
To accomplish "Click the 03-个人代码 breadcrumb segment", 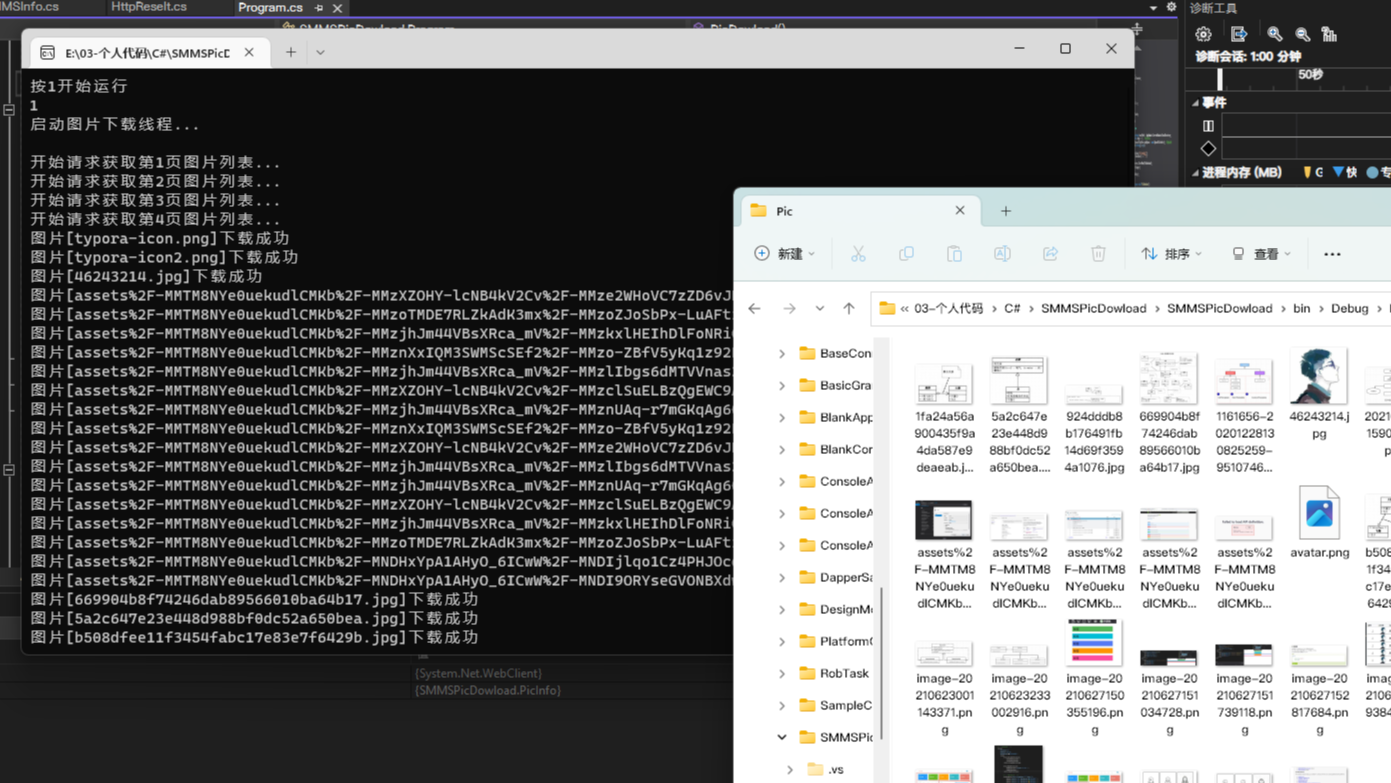I will coord(948,308).
